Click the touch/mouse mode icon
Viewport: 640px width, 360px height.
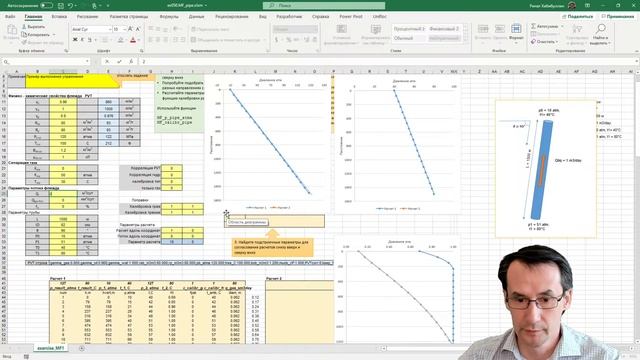point(95,6)
